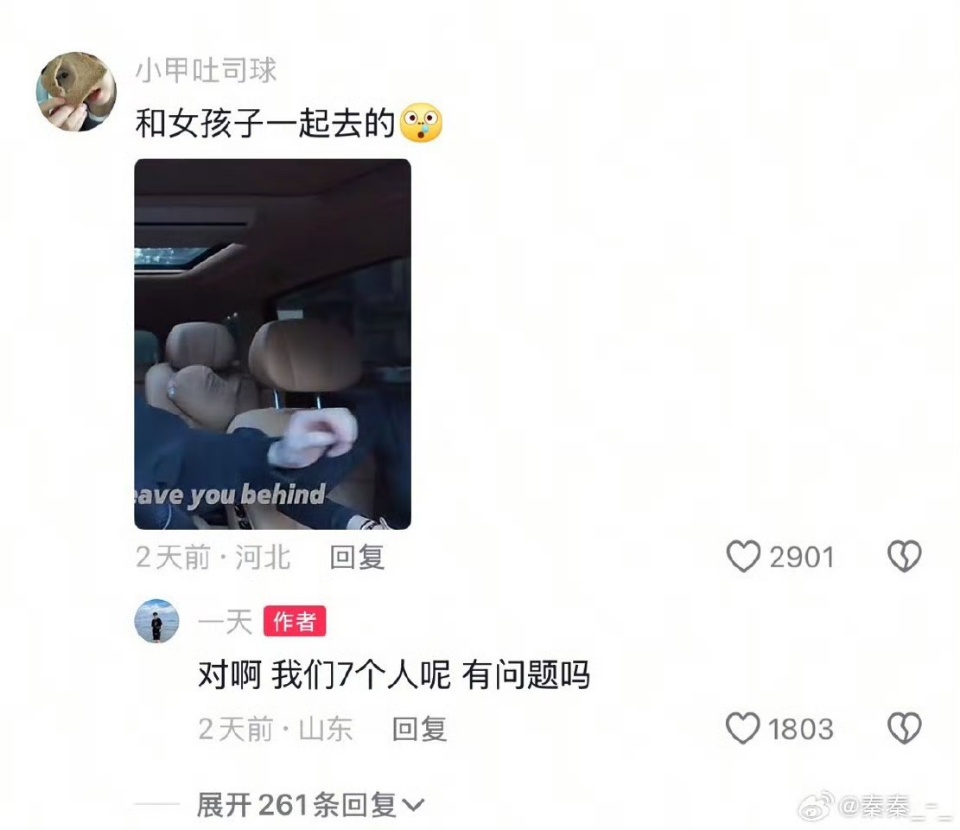Open 小甲吐司球's profile avatar

(x=77, y=91)
